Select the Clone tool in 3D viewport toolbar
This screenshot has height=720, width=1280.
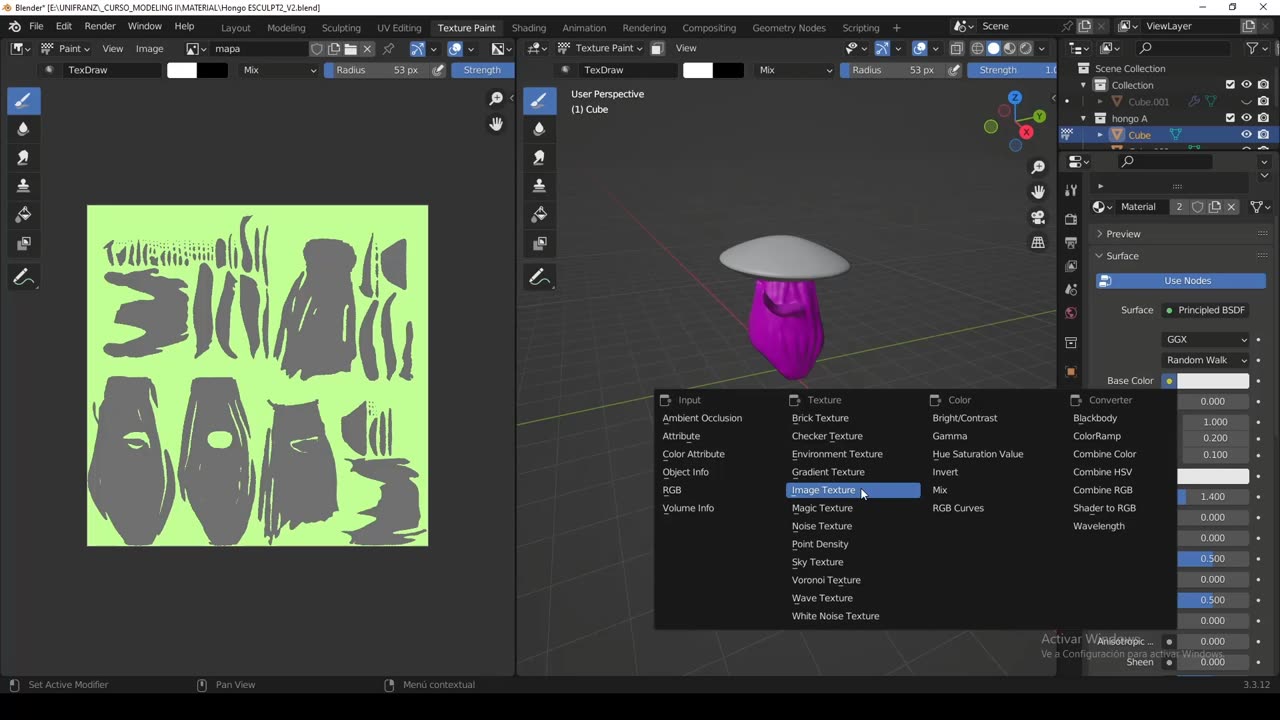(539, 186)
